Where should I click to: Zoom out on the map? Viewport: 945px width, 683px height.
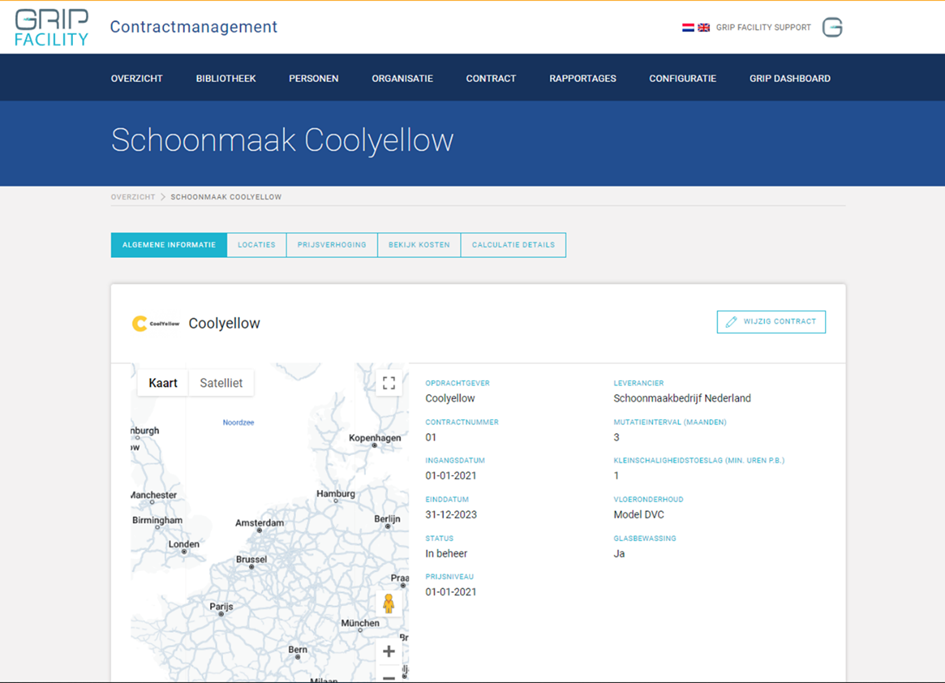tap(389, 677)
